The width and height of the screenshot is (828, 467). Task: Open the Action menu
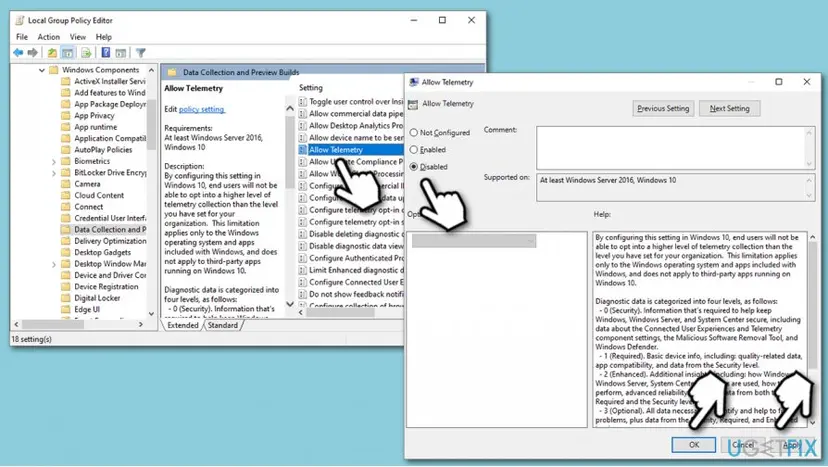pos(49,37)
